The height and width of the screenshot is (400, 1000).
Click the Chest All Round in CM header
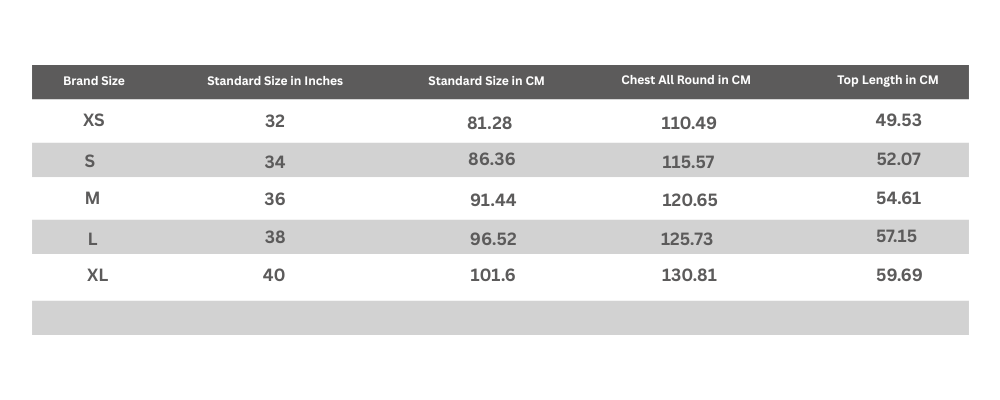coord(686,80)
